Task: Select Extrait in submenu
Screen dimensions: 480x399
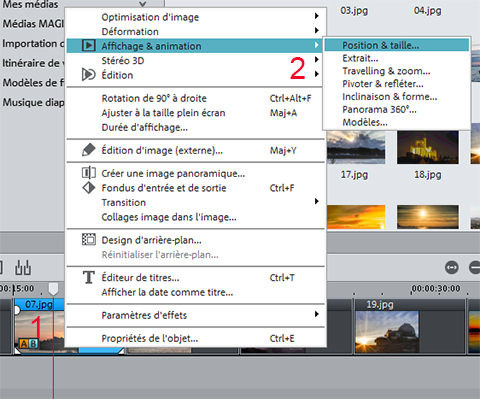Action: point(397,58)
